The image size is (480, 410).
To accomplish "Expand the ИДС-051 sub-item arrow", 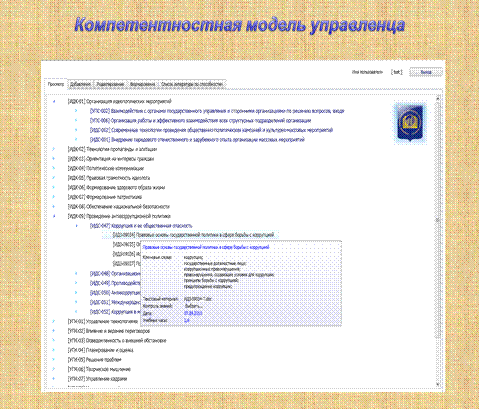I will point(76,302).
